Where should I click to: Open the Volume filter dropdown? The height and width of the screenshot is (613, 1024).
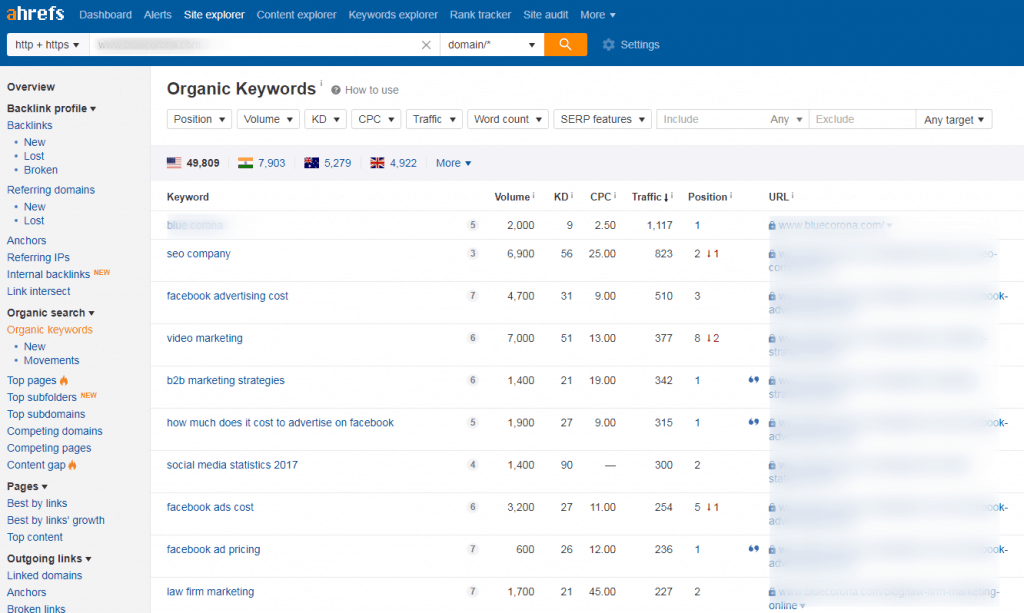(268, 119)
